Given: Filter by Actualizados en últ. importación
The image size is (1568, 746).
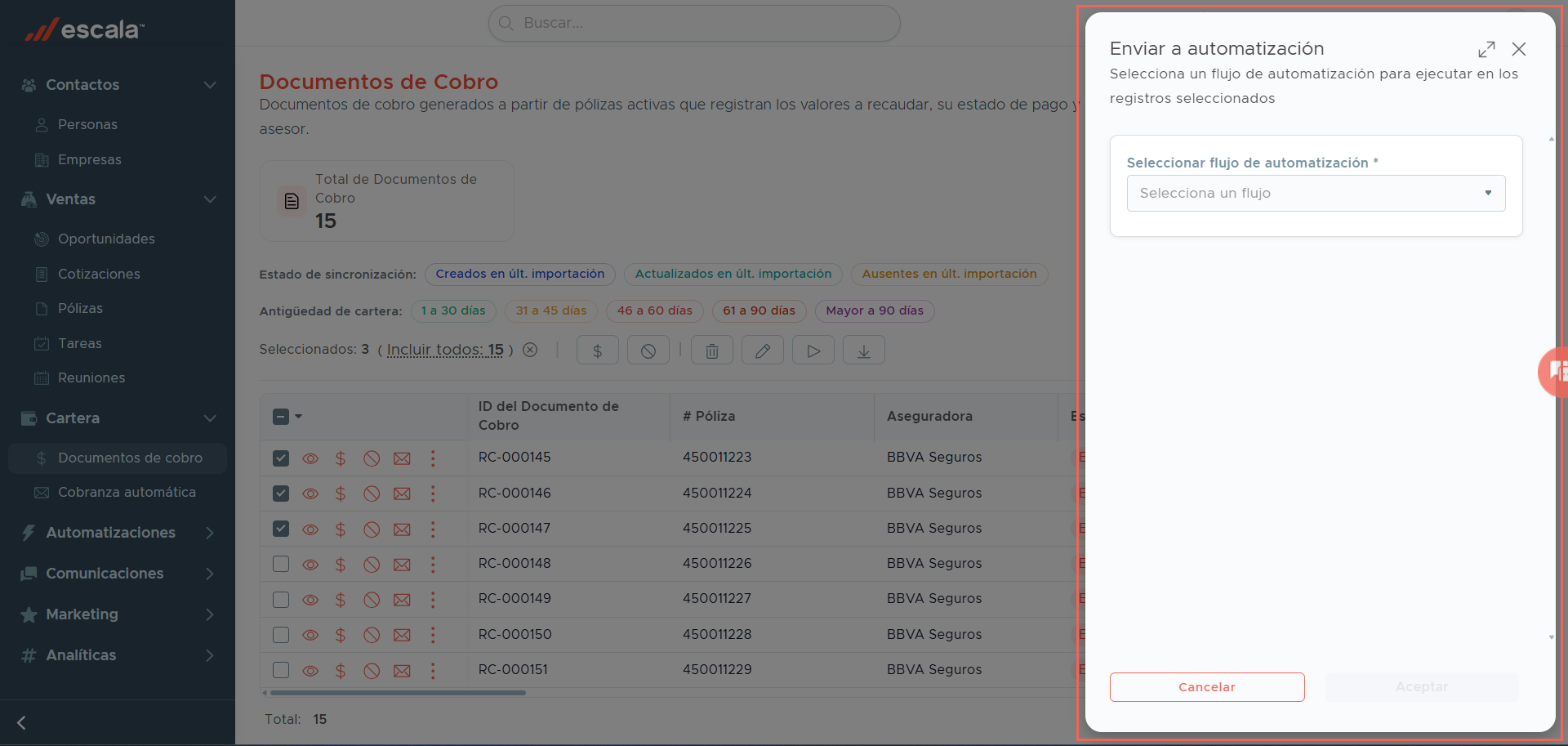Looking at the screenshot, I should click(733, 274).
